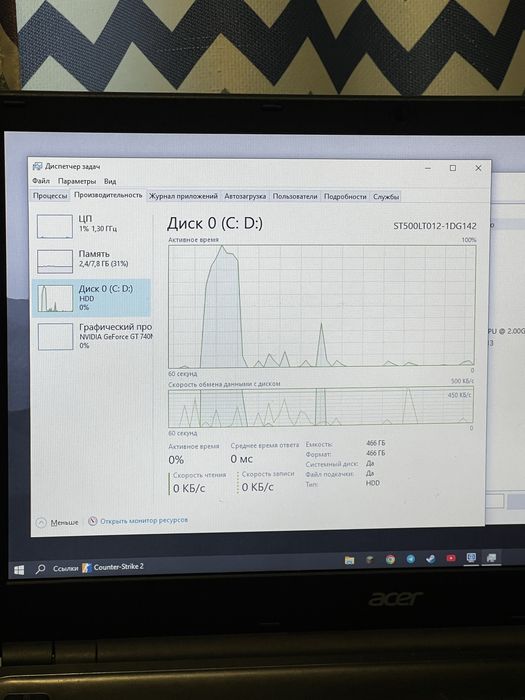Maximize the Task Manager window
The width and height of the screenshot is (525, 700).
[453, 168]
